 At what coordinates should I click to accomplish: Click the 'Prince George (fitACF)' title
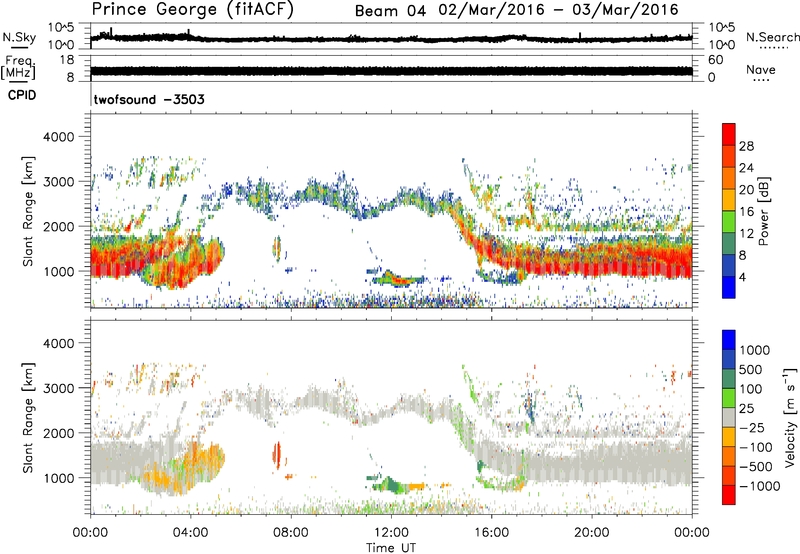[x=193, y=9]
